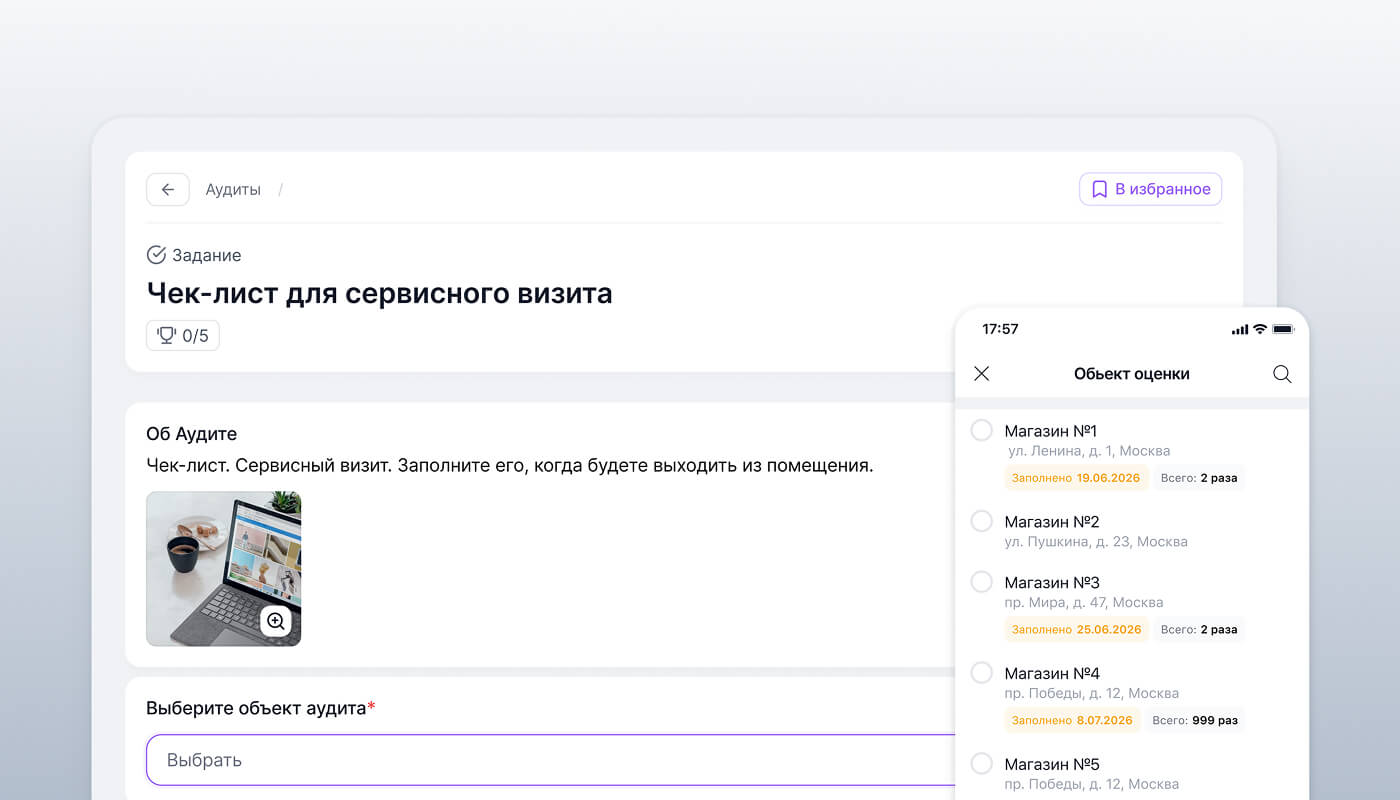Click the Задание checkmark icon
The width and height of the screenshot is (1400, 800).
click(156, 255)
